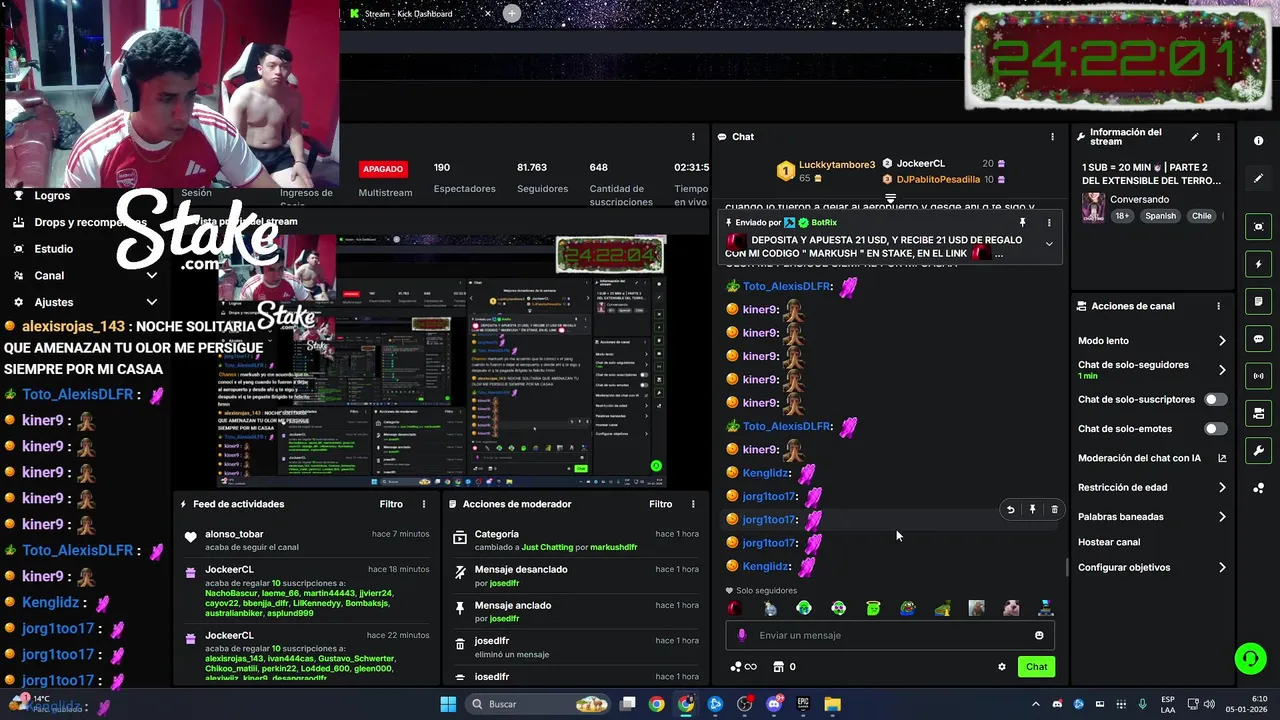Click the Enviar un mensaje input field
1280x720 pixels.
(x=890, y=635)
